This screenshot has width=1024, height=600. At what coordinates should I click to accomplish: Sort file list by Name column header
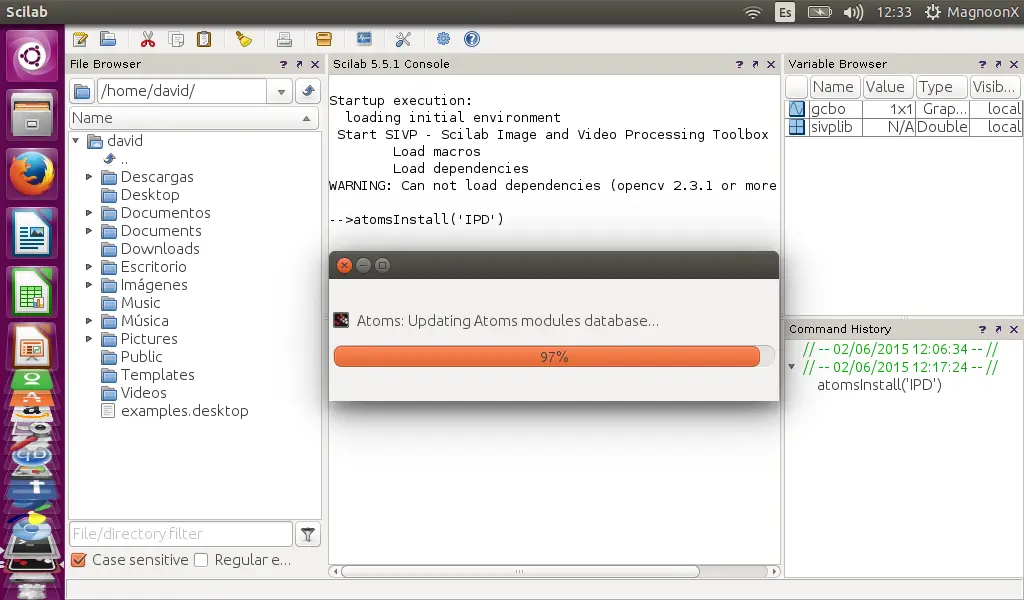tap(194, 118)
